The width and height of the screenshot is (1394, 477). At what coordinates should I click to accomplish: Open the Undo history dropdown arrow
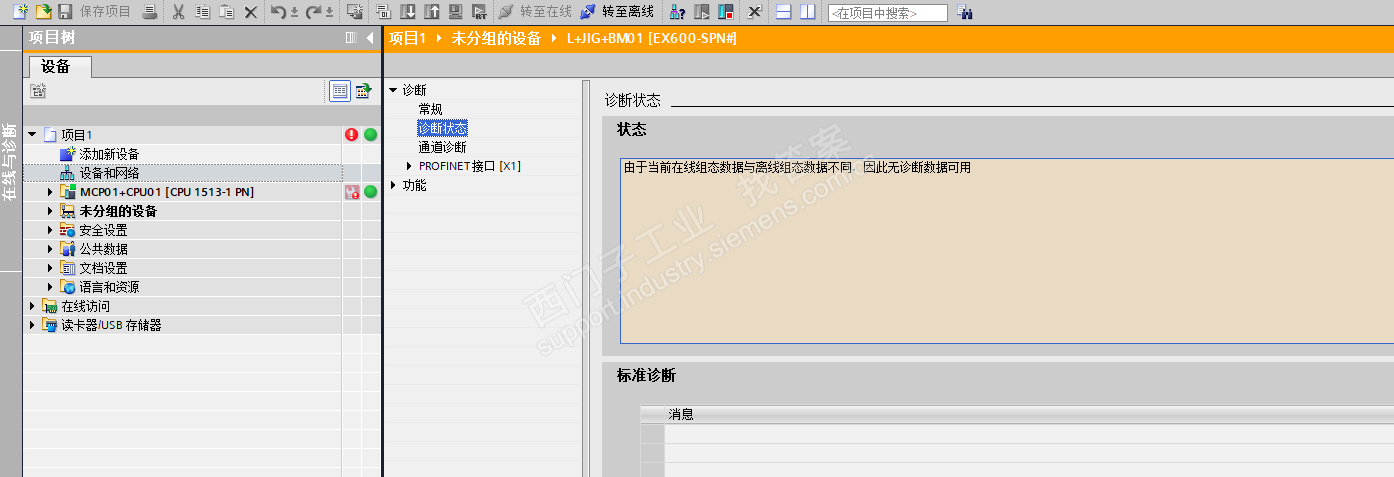click(x=295, y=12)
